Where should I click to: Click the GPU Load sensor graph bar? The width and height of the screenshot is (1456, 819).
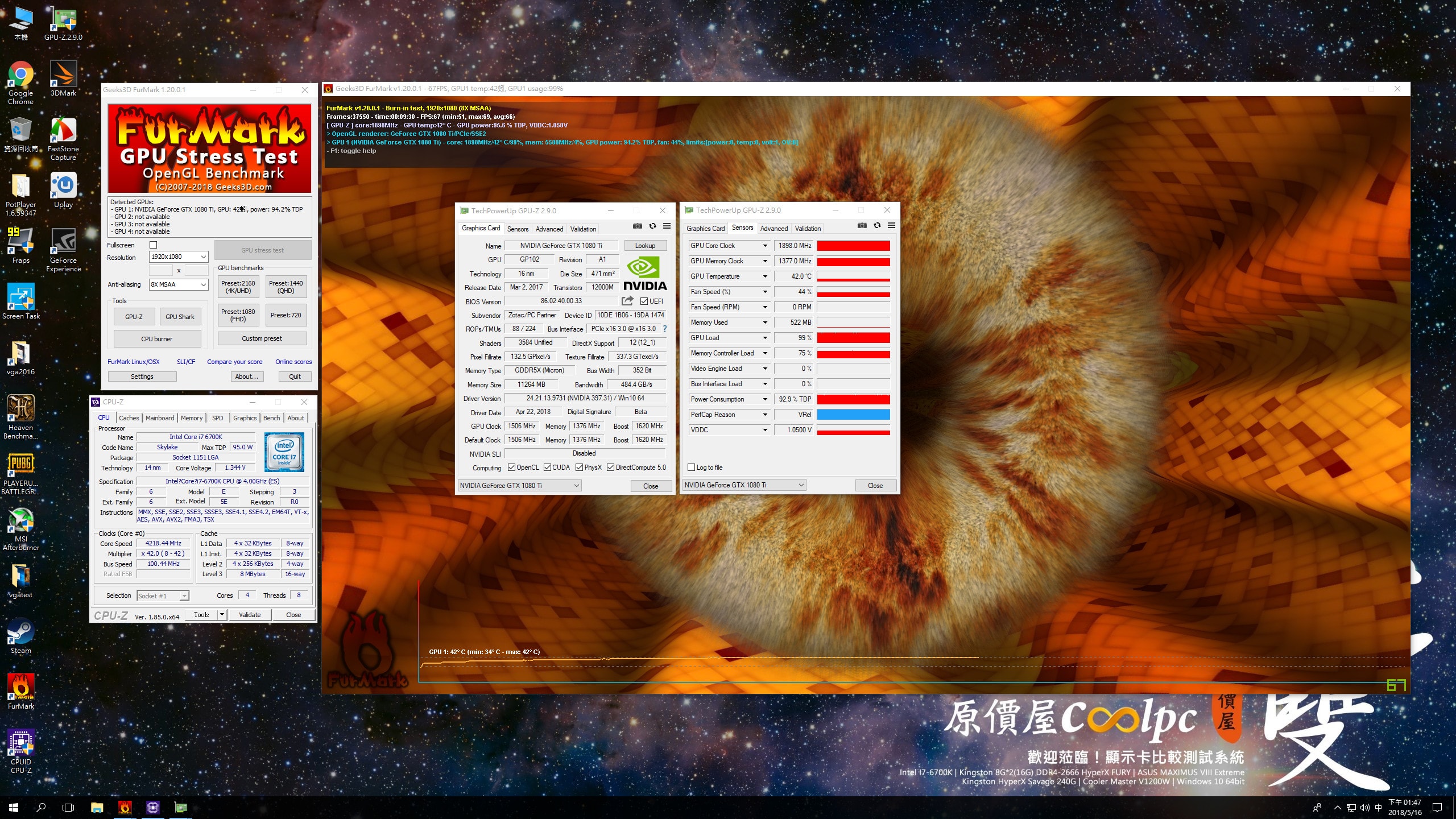(853, 338)
